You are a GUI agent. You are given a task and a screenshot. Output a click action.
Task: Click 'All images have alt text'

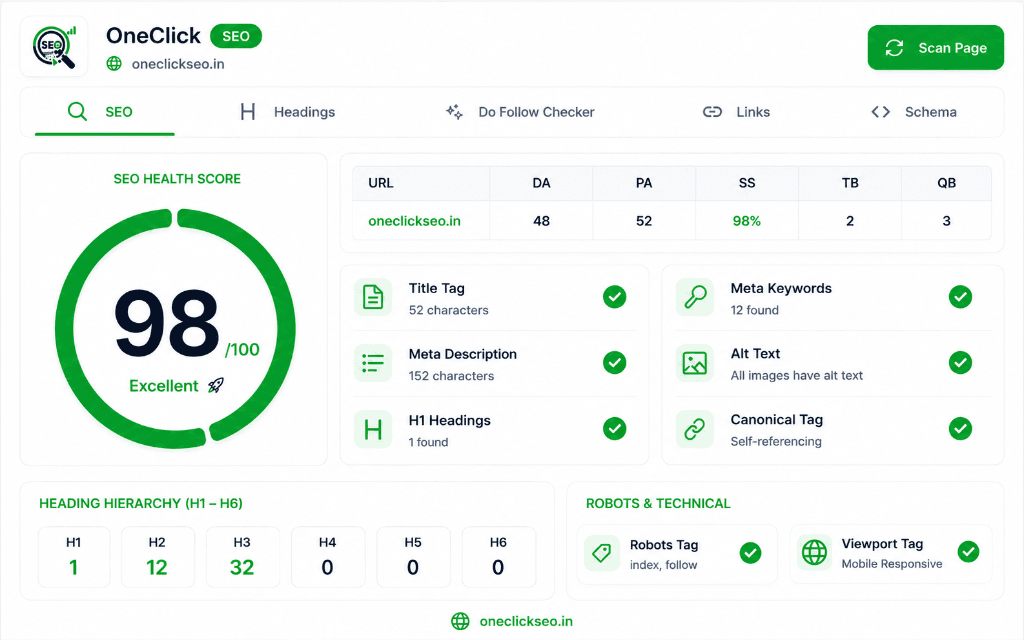797,376
